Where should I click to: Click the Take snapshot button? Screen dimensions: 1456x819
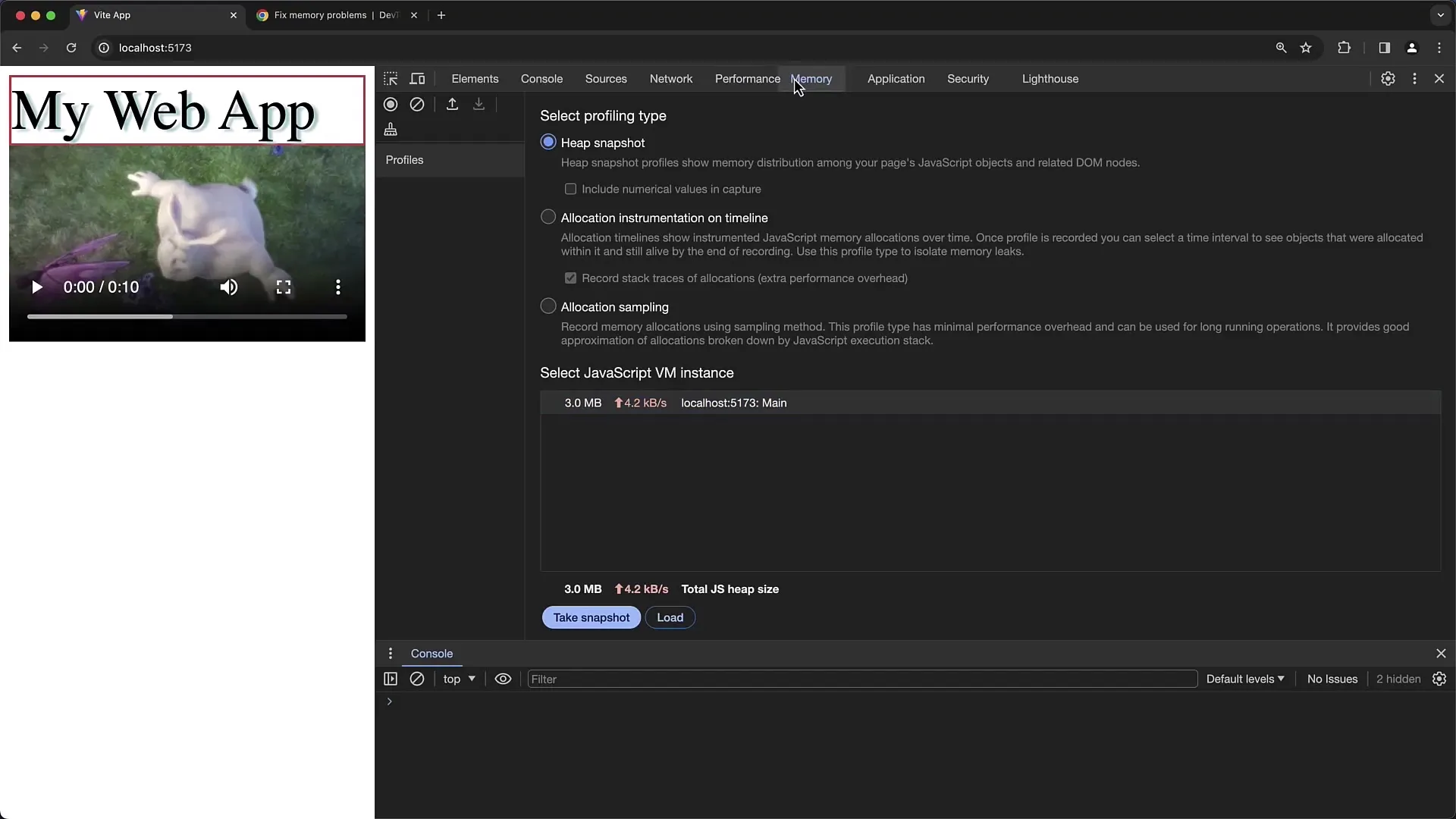[591, 617]
